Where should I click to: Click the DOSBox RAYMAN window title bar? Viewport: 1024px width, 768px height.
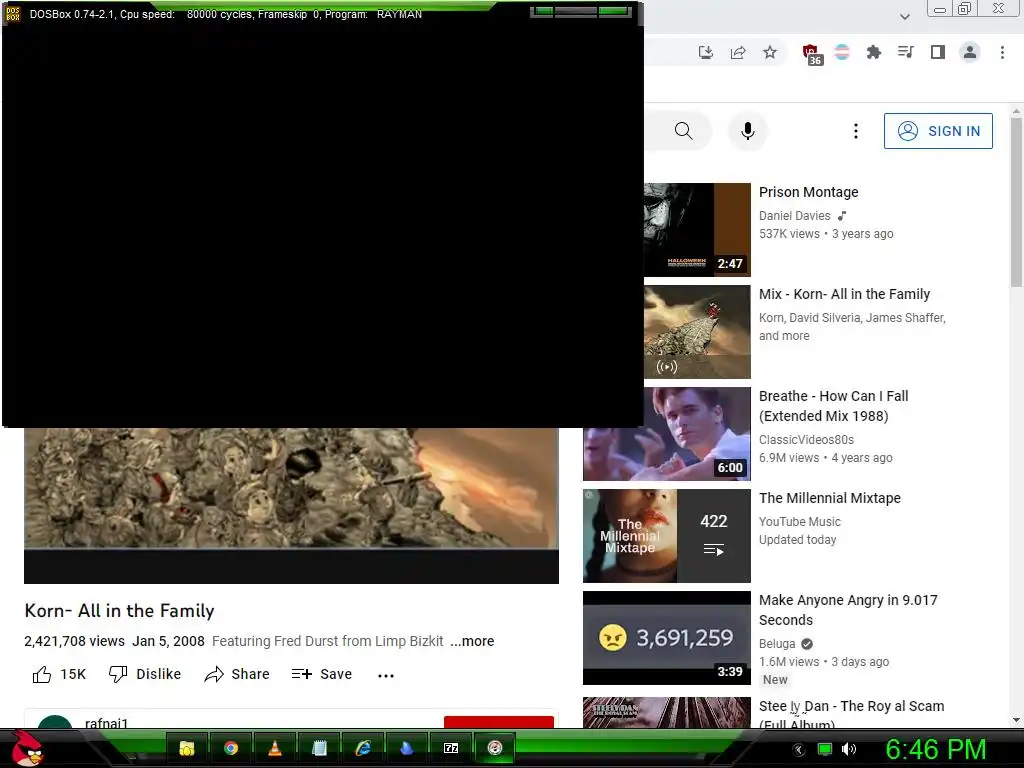coord(323,14)
